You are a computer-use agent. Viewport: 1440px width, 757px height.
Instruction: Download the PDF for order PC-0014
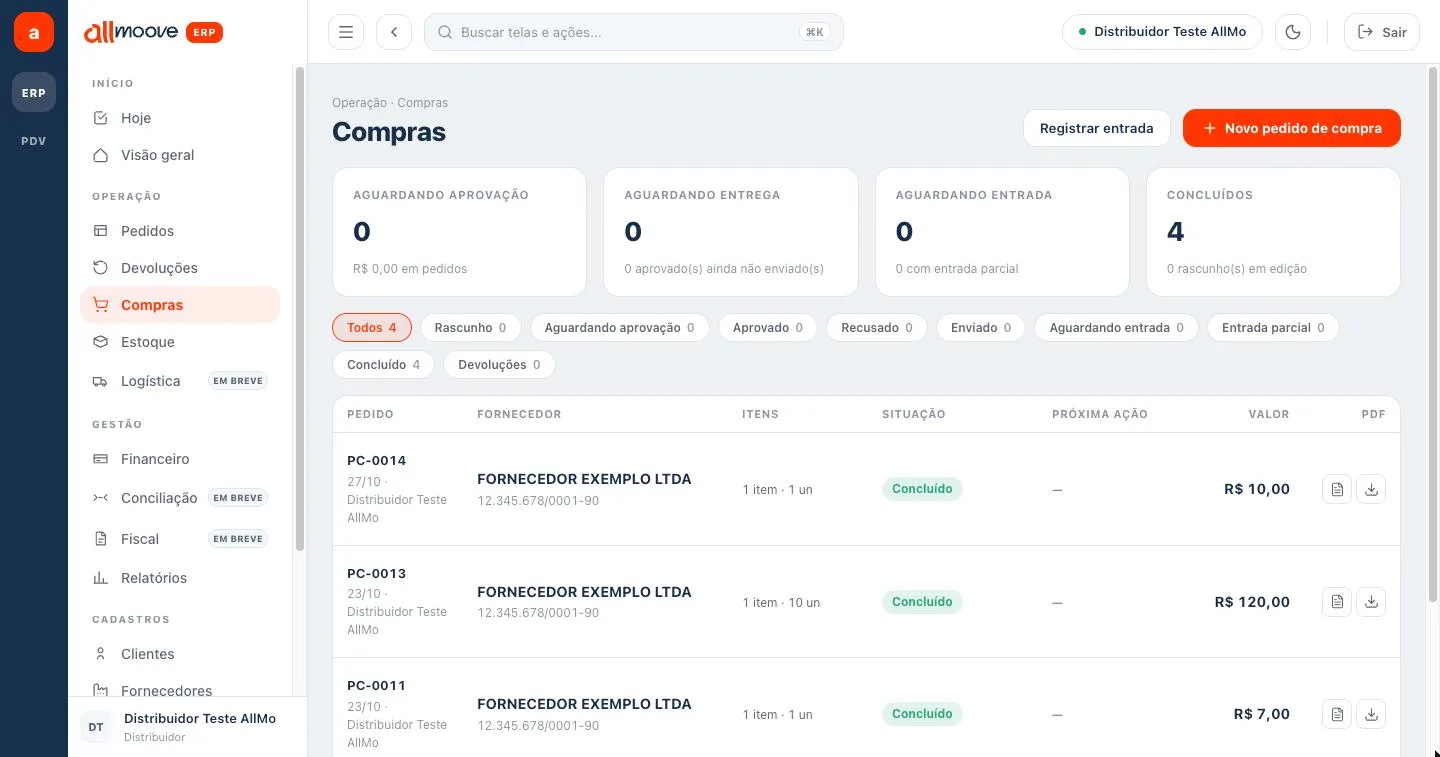pos(1371,489)
